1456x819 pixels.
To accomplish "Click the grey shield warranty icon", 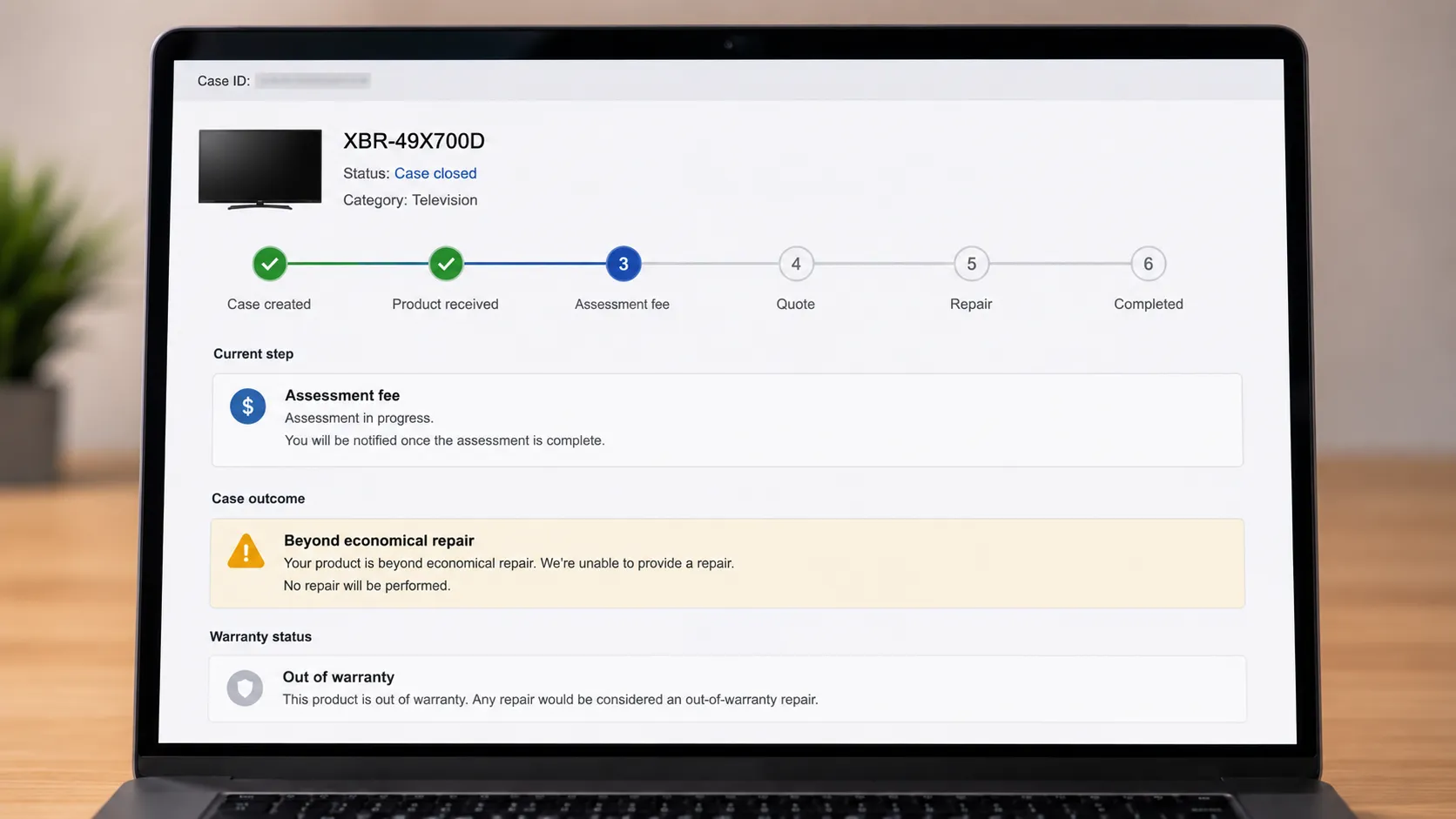I will click(x=245, y=688).
